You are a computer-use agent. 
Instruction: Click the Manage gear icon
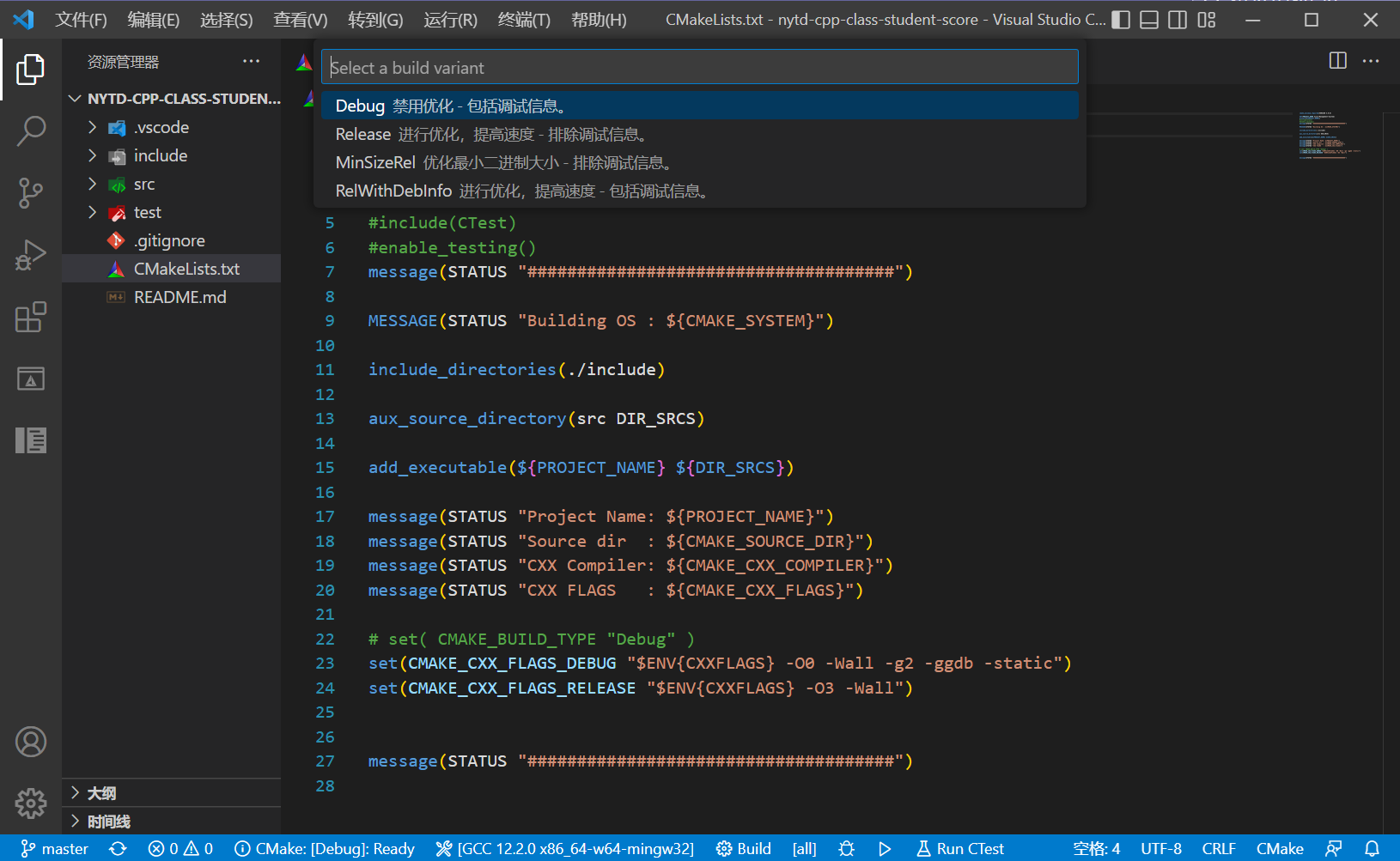coord(31,803)
